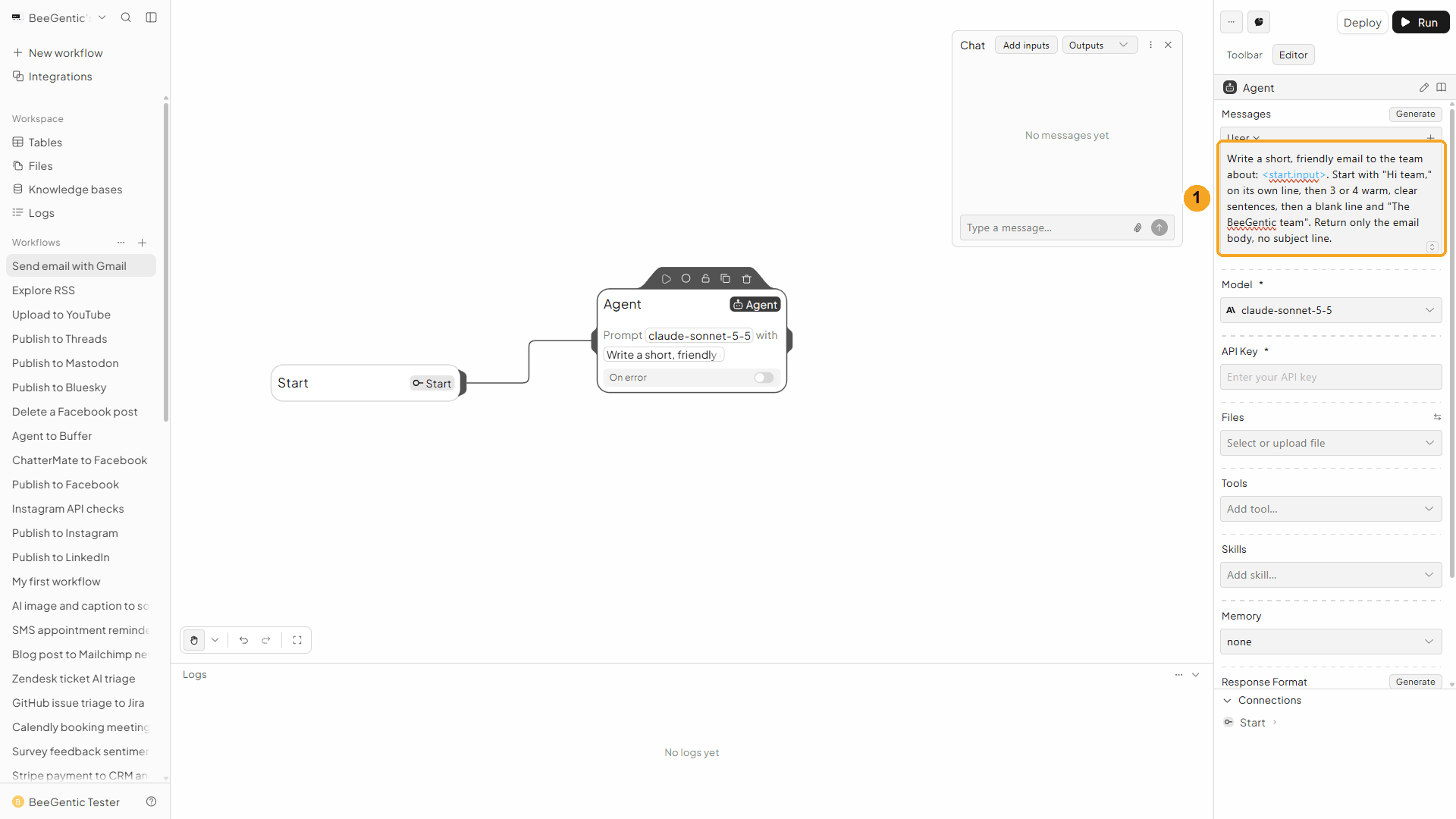Fit the canvas with the fullscreen icon
The image size is (1456, 819).
(x=297, y=640)
